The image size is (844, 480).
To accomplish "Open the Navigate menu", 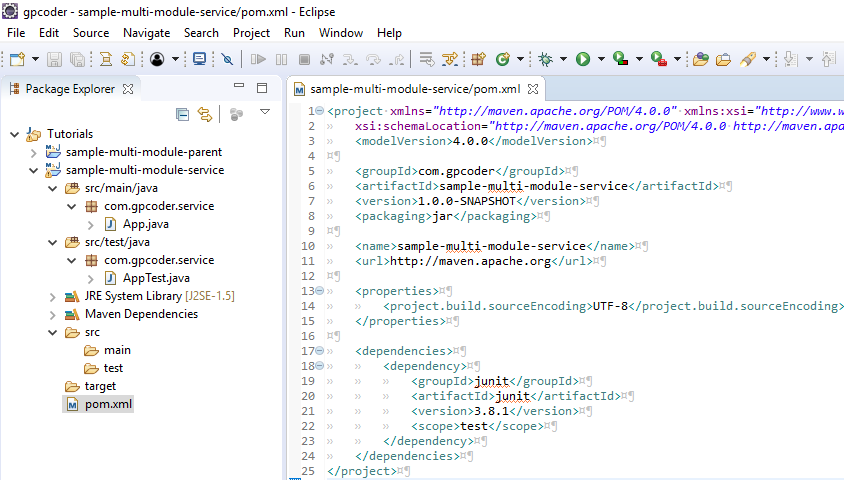I will pos(146,32).
